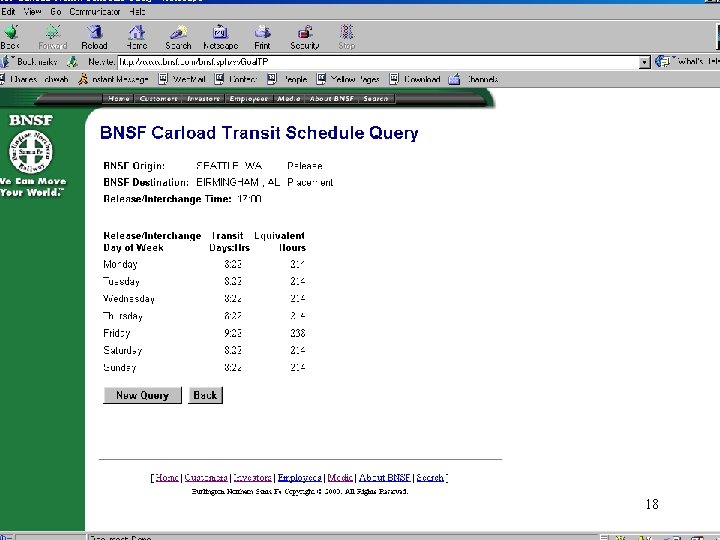
Task: Click the Back button below table
Action: [x=205, y=395]
